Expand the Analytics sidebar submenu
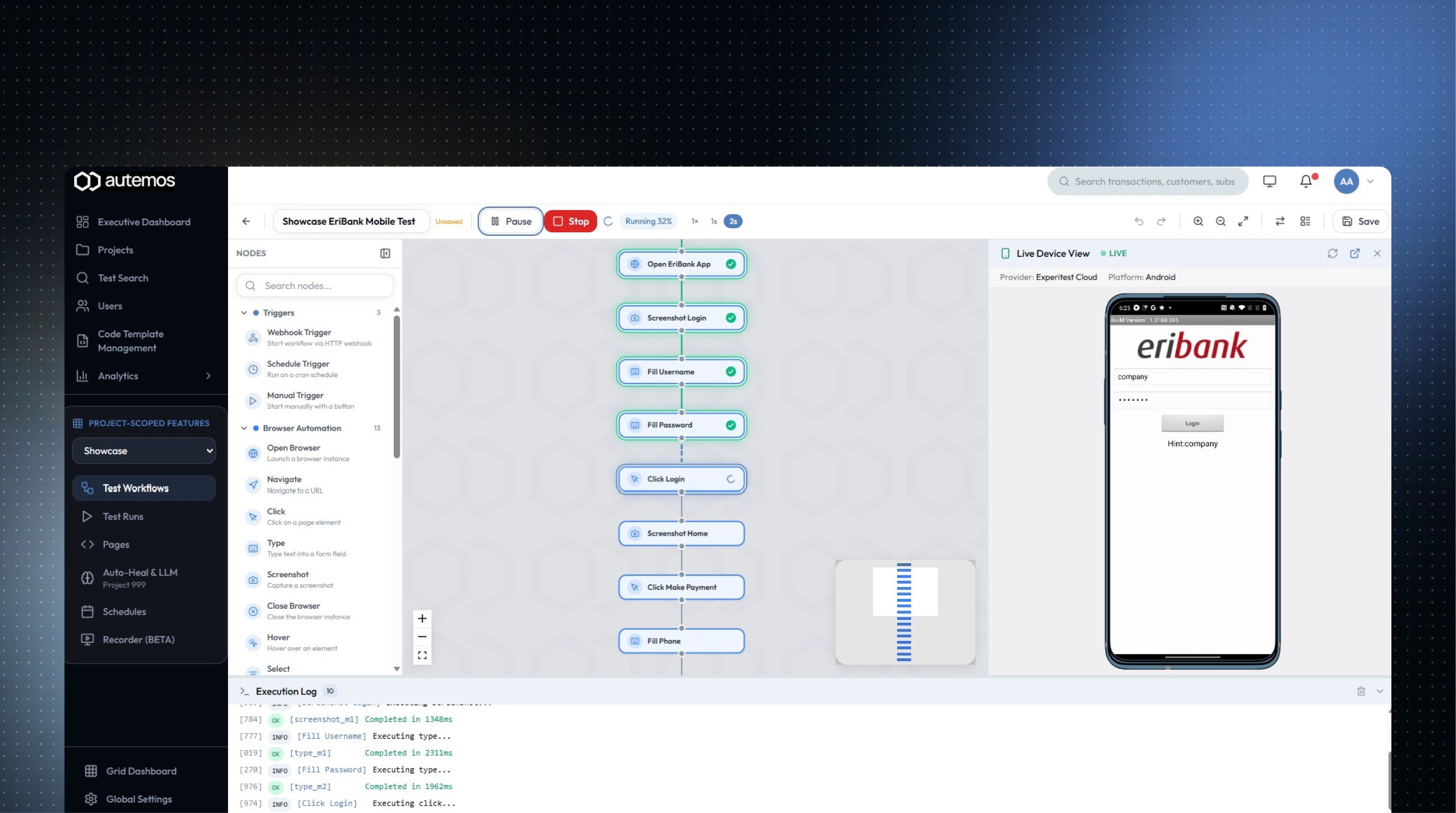 pyautogui.click(x=208, y=376)
